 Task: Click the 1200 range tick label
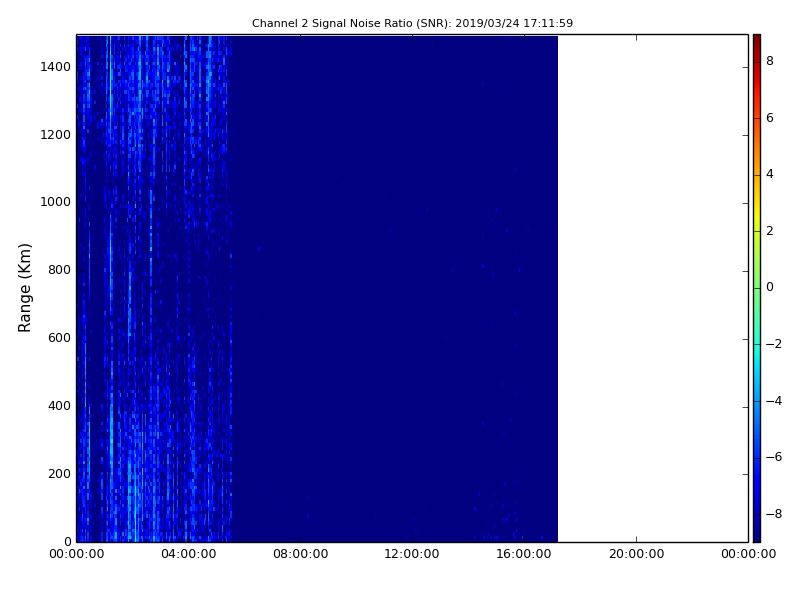(x=55, y=135)
